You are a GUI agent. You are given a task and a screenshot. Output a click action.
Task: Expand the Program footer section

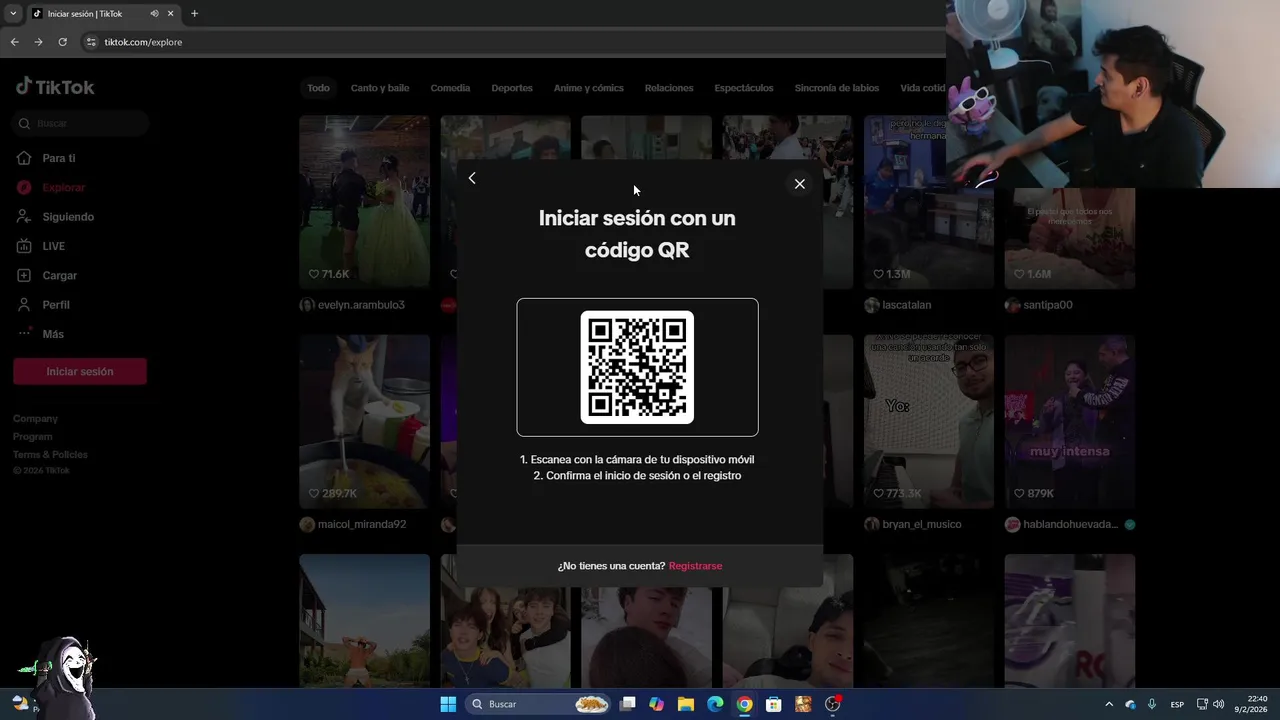coord(33,437)
